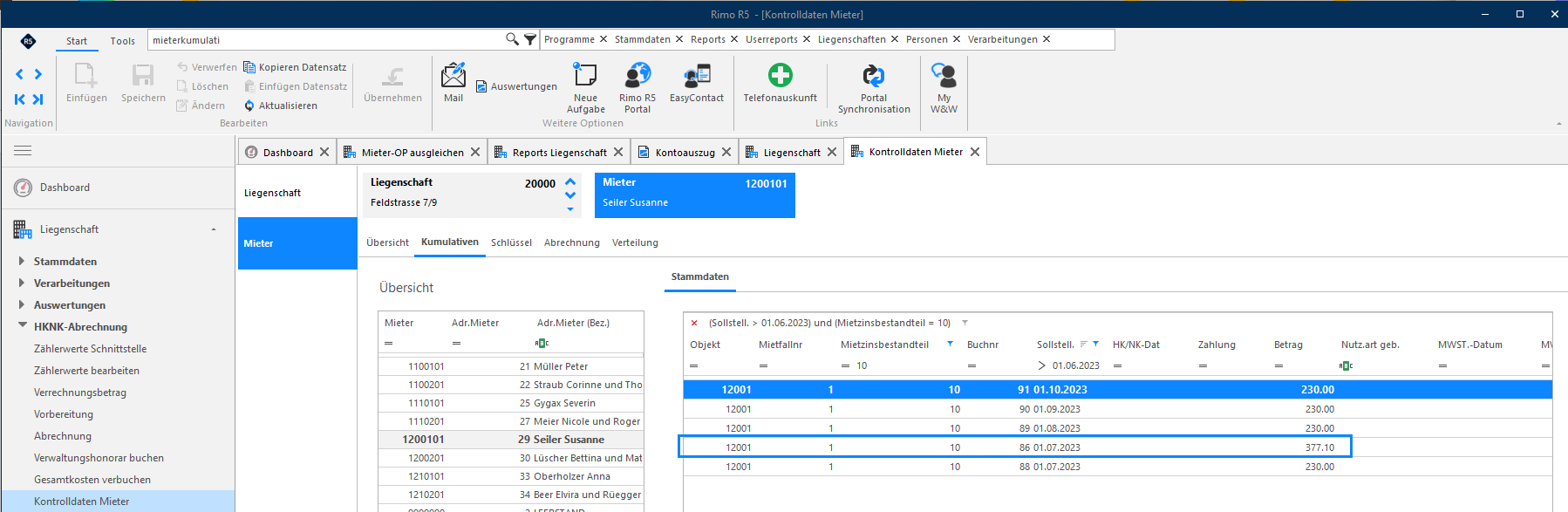1568x512 pixels.
Task: Click the mieterkumulati search field
Action: [x=325, y=40]
